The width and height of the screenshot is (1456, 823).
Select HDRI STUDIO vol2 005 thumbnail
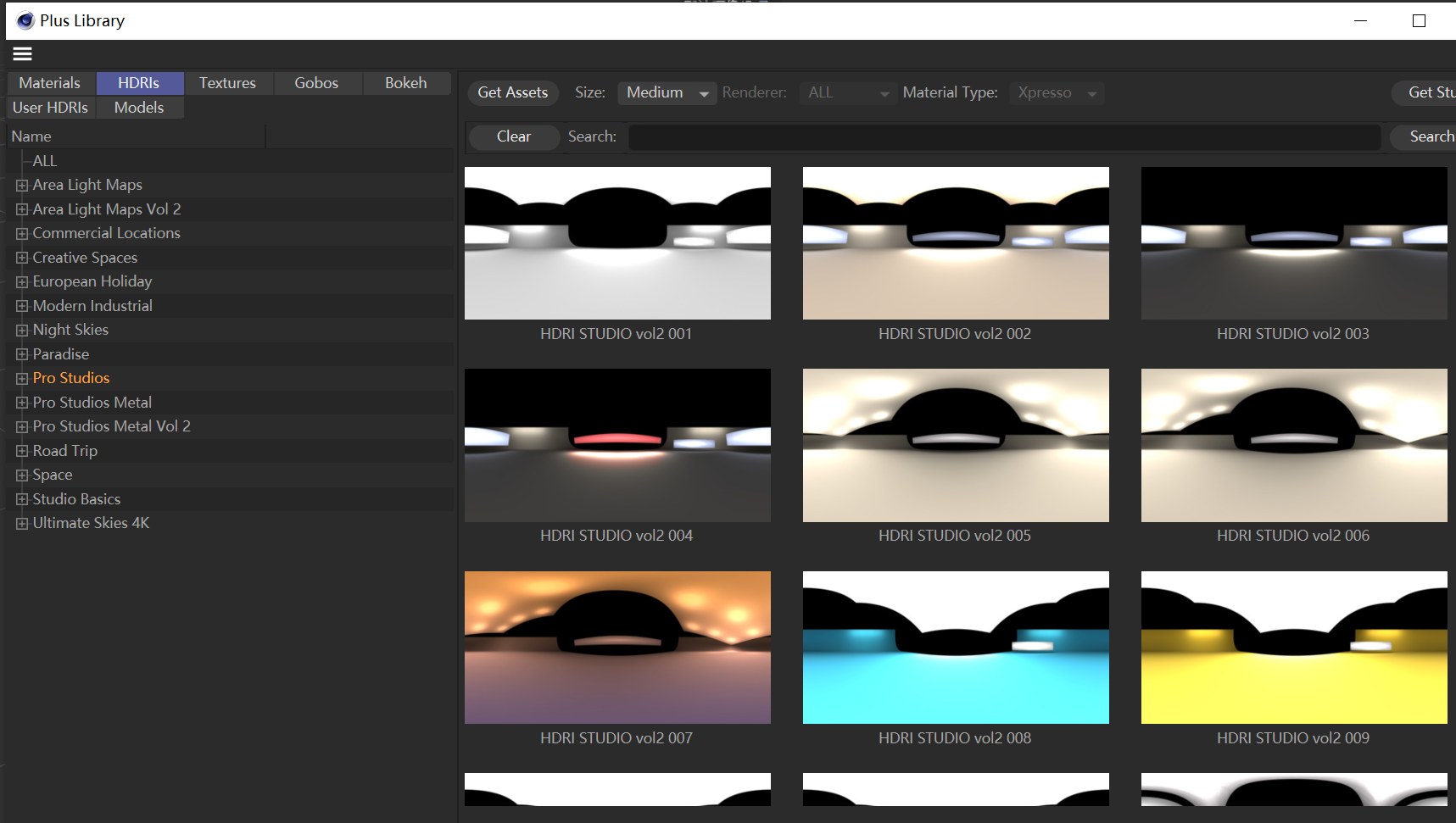[x=956, y=445]
